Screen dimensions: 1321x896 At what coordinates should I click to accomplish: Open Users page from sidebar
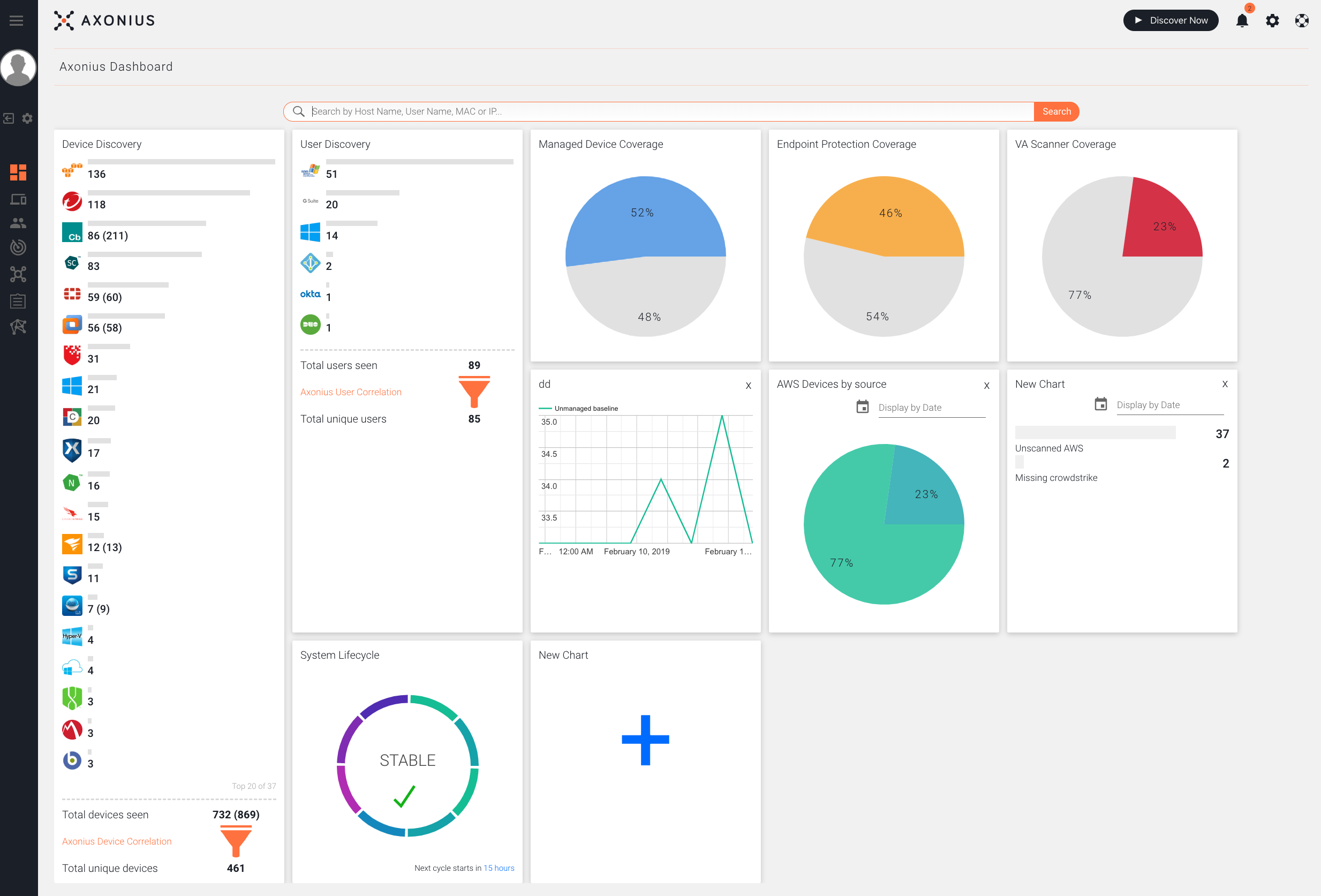[x=18, y=223]
